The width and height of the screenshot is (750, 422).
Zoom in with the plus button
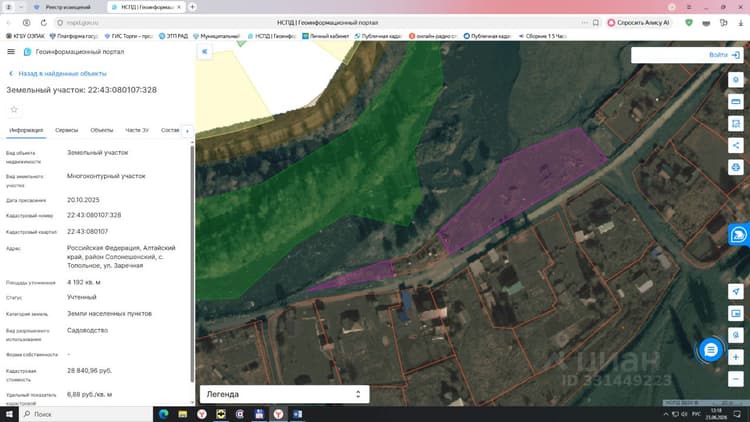point(736,357)
